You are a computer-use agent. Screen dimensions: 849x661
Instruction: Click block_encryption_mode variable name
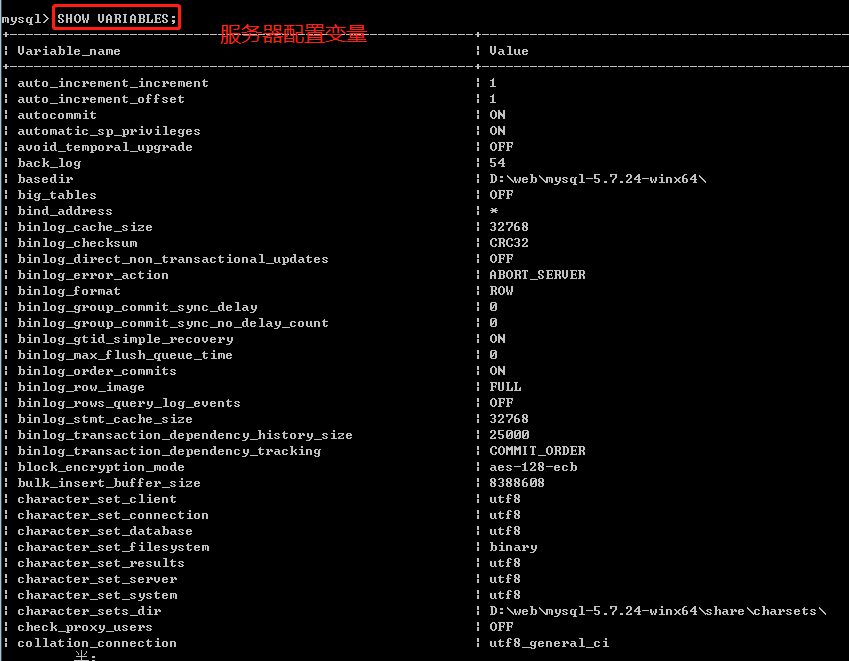pos(101,467)
